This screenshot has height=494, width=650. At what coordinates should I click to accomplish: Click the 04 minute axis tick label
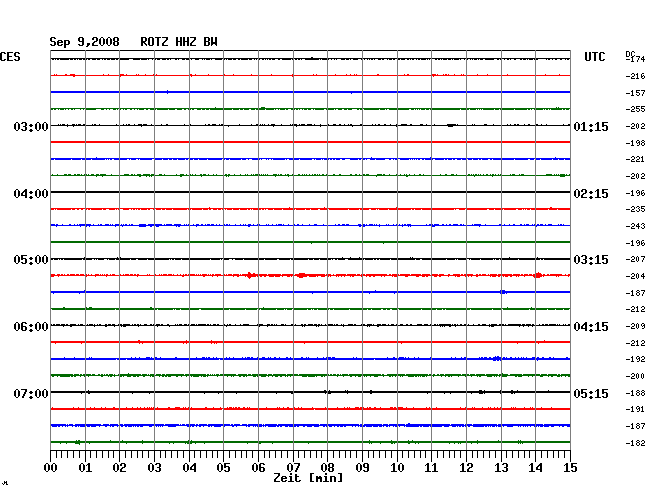pos(189,468)
